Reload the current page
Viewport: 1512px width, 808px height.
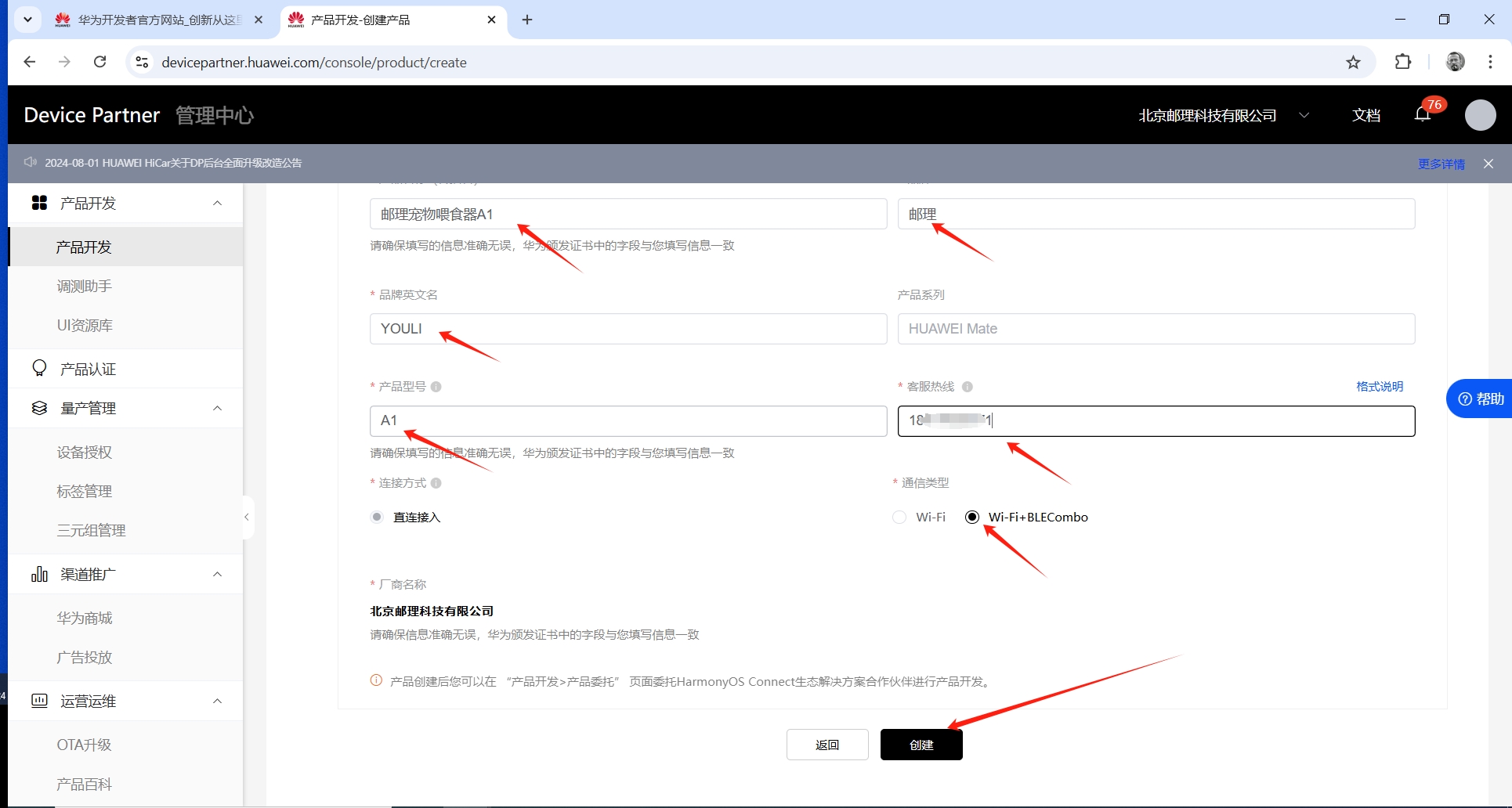coord(99,62)
